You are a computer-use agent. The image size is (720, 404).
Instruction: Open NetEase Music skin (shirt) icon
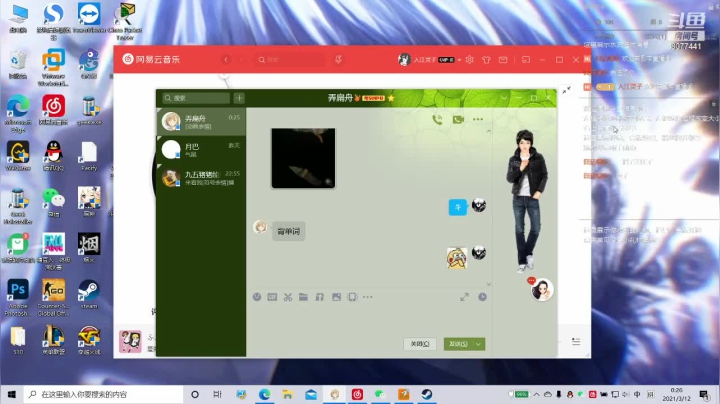pos(486,60)
